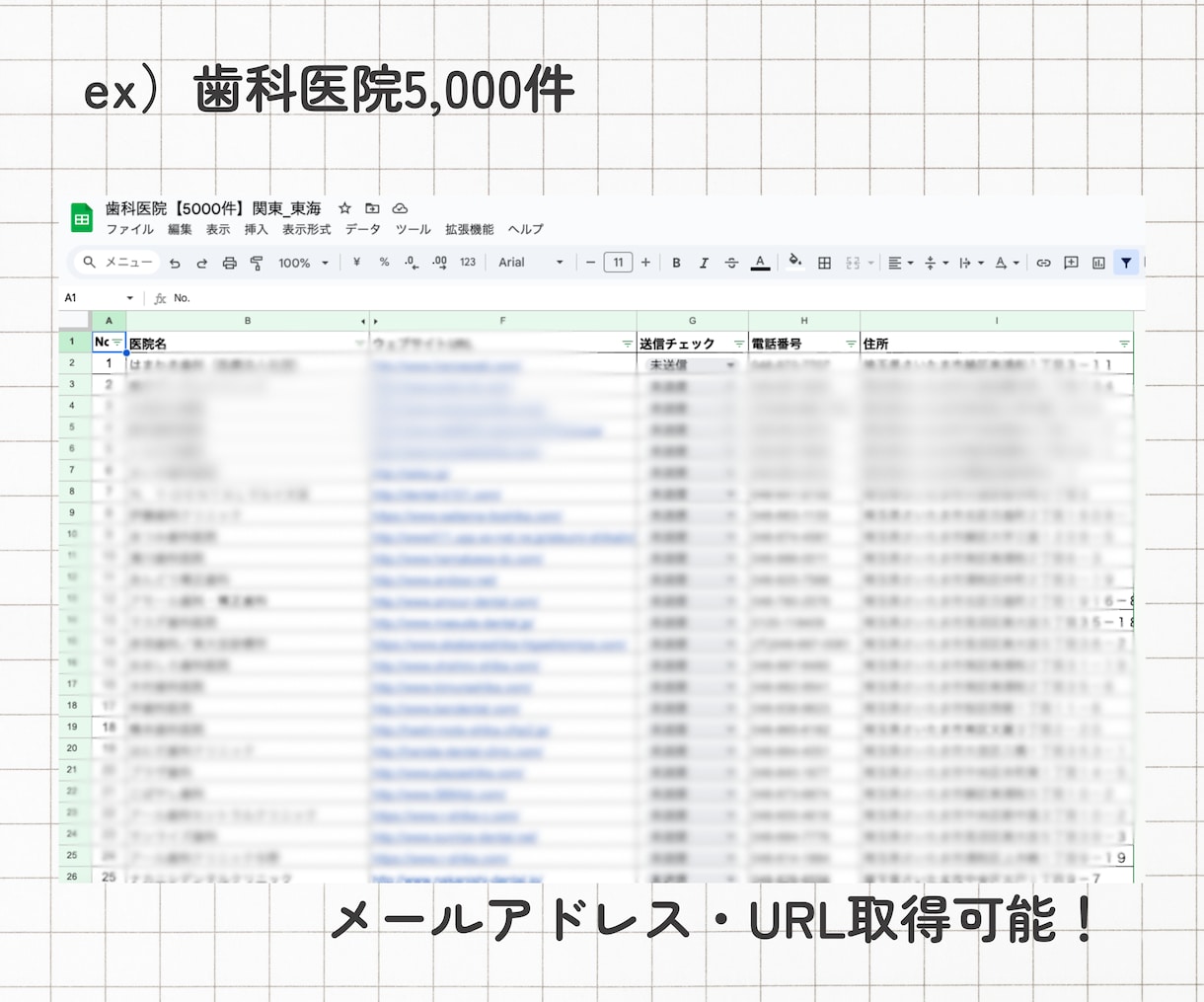Open the 編集 menu

click(x=180, y=229)
